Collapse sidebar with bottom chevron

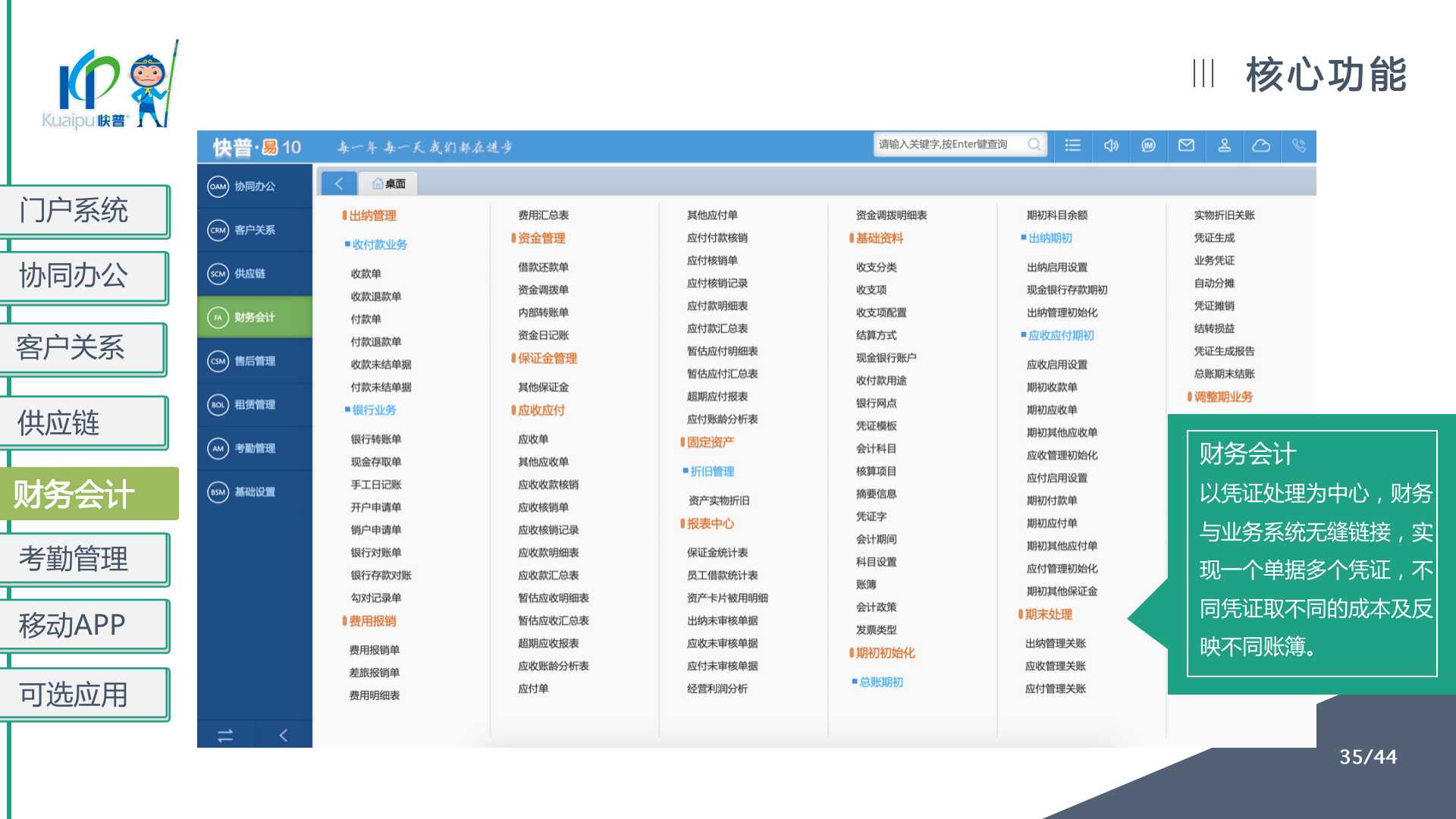point(284,735)
